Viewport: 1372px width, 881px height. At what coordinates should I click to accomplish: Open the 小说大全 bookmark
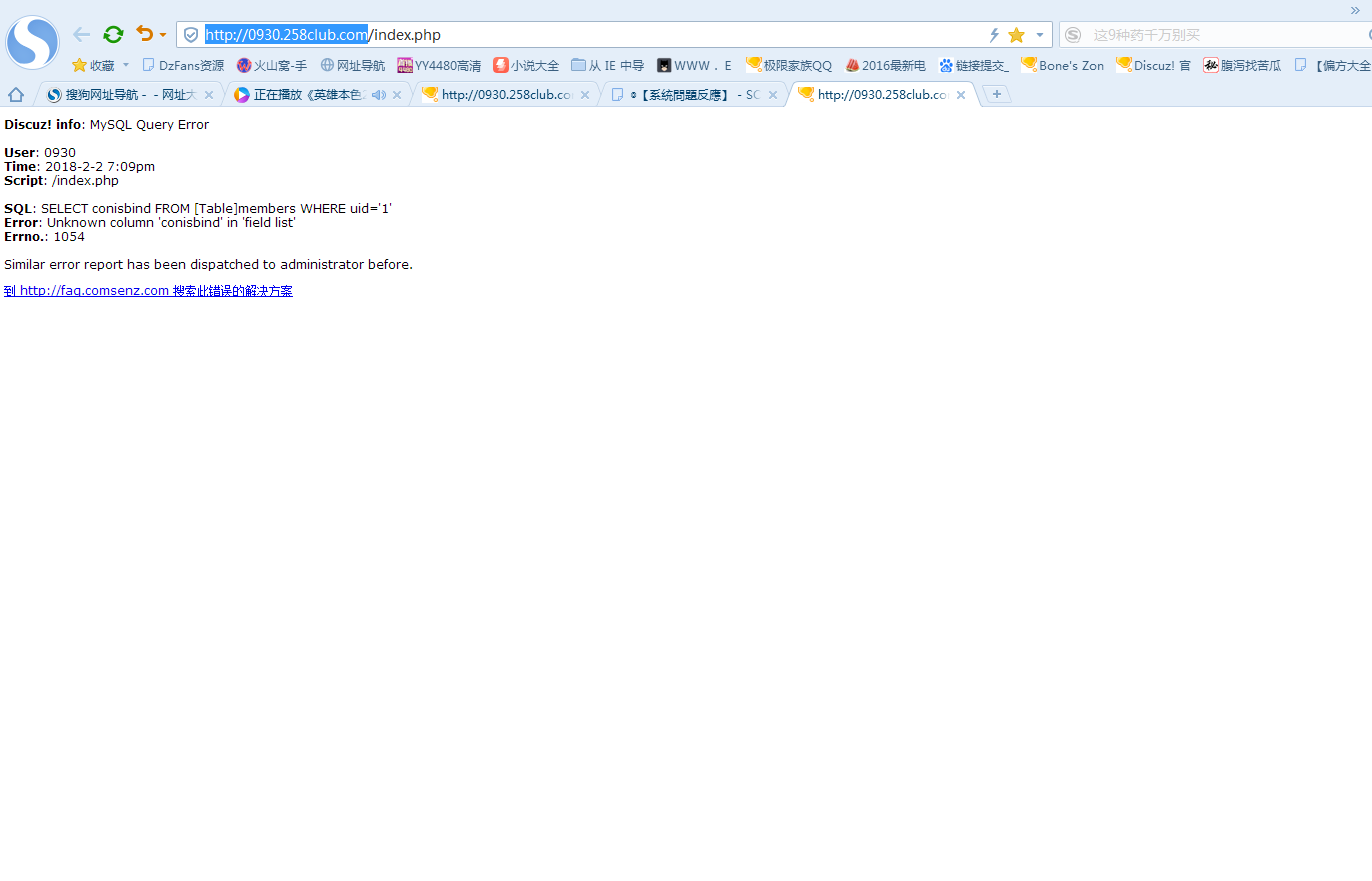click(526, 65)
